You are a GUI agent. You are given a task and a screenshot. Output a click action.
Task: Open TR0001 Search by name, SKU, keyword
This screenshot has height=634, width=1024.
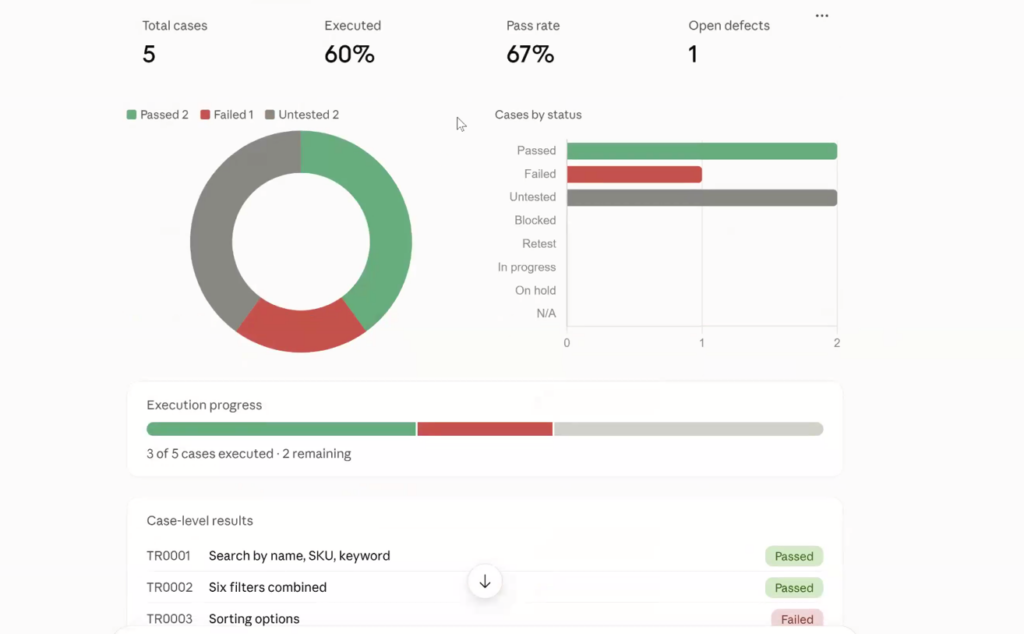coord(485,556)
